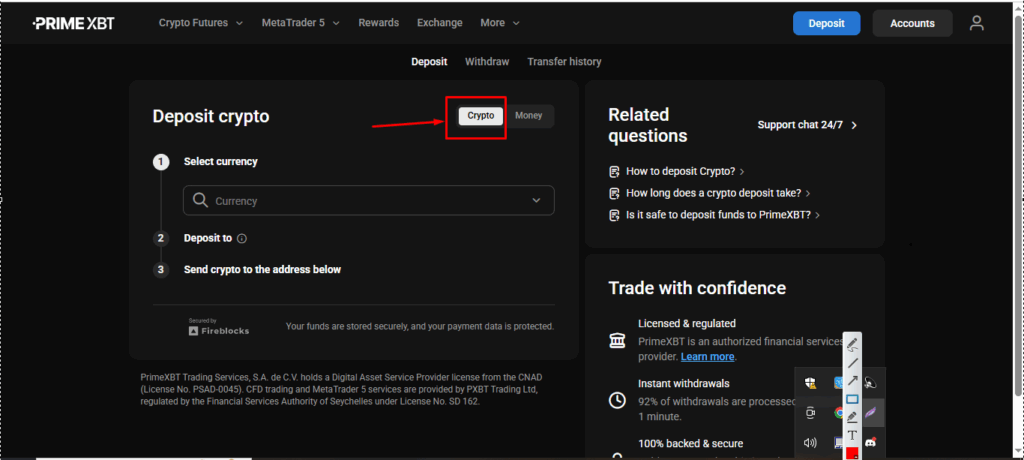
Task: Switch deposit type to Crypto
Action: 481,116
